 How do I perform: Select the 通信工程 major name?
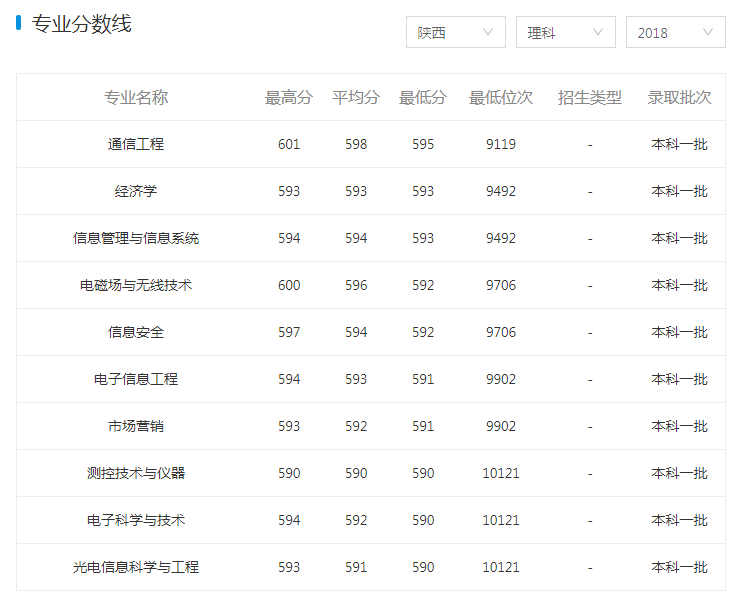tap(136, 144)
